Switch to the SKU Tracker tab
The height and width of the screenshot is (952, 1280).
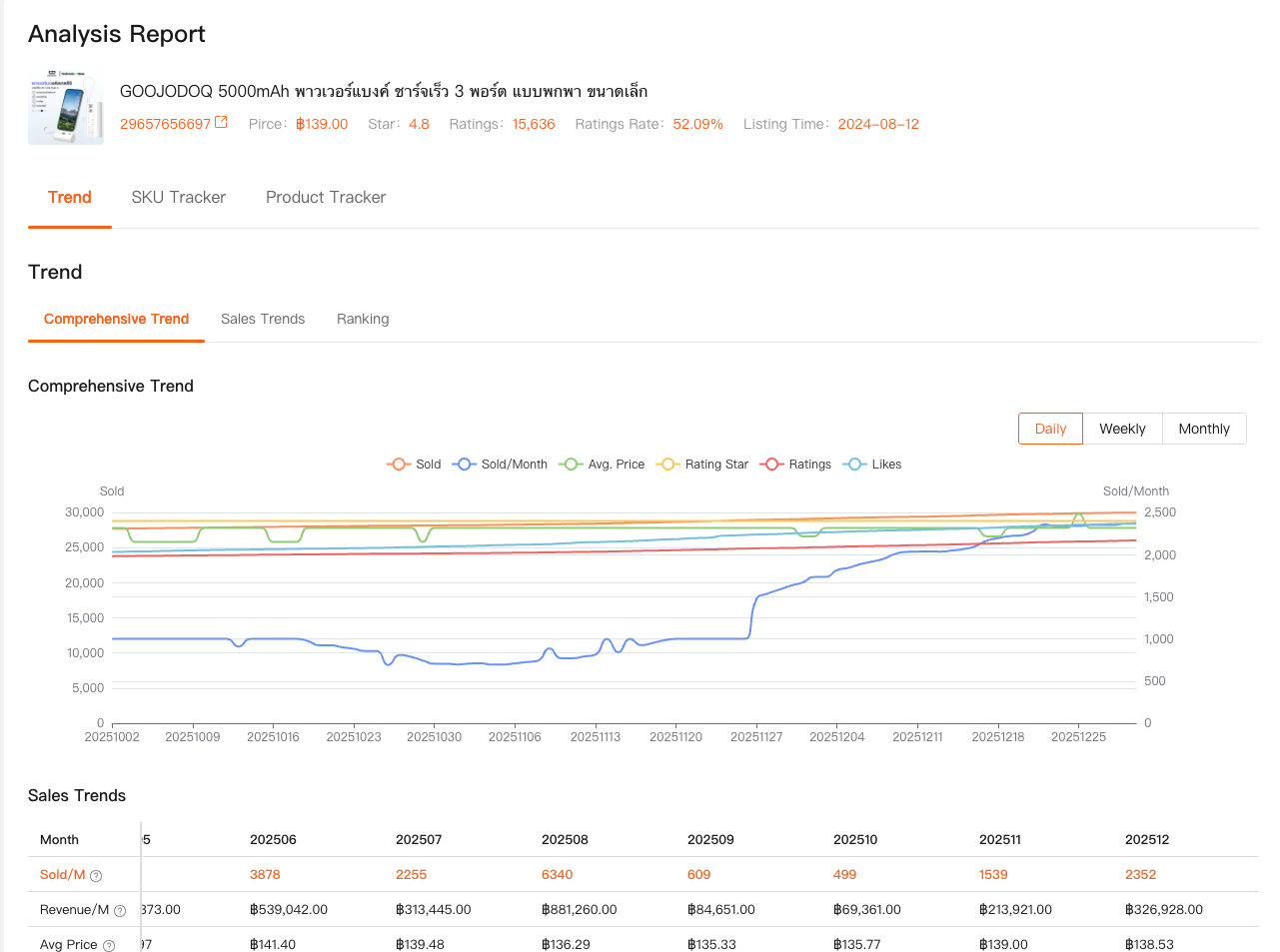click(x=178, y=198)
